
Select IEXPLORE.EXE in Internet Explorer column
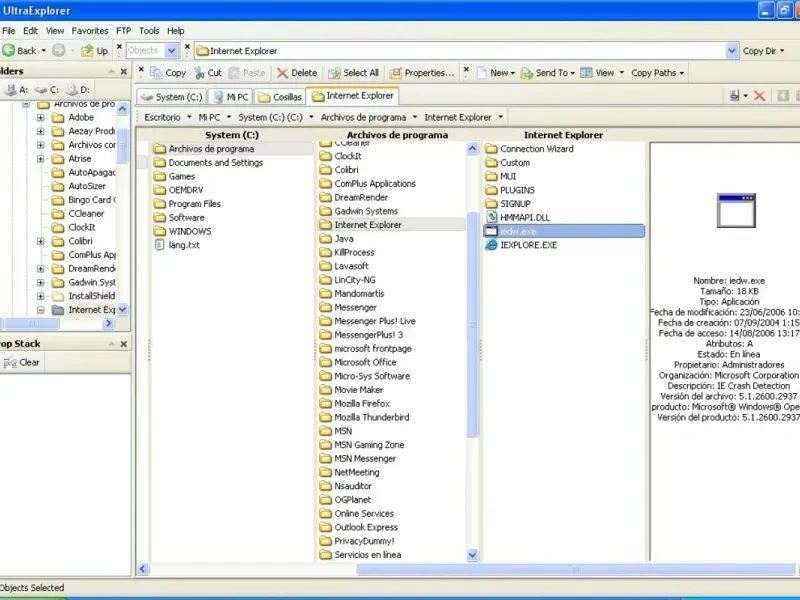(x=528, y=245)
